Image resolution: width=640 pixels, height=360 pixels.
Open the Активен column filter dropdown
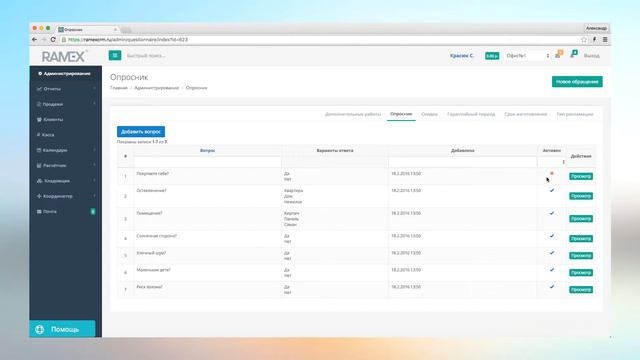point(551,162)
